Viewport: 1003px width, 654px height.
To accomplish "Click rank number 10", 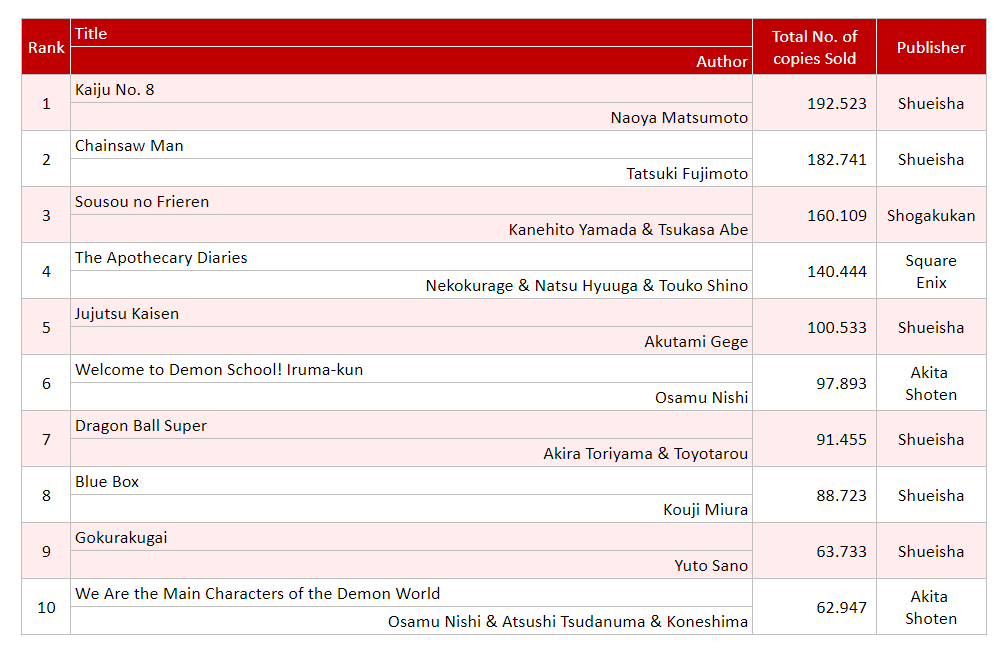I will coord(46,607).
